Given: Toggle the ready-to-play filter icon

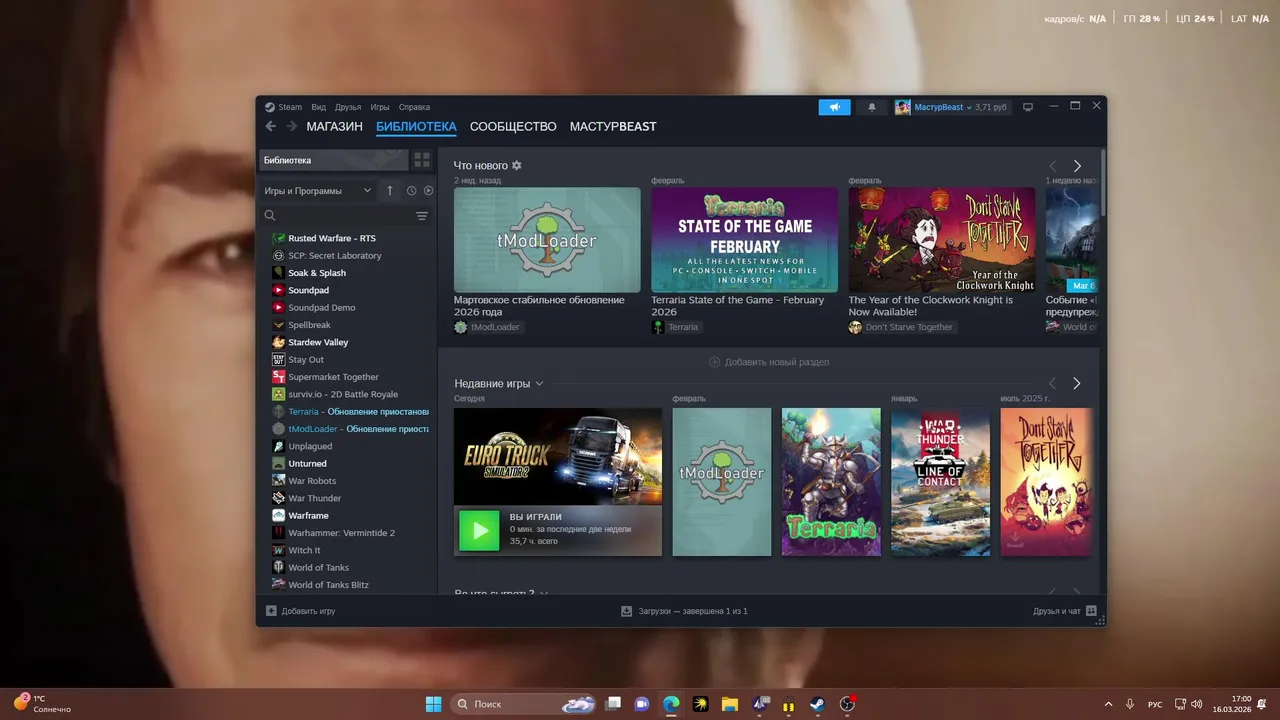Looking at the screenshot, I should 429,190.
